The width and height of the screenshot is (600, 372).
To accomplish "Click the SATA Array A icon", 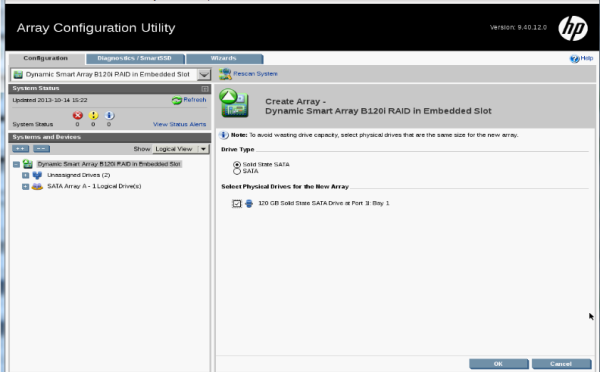I will tap(37, 186).
